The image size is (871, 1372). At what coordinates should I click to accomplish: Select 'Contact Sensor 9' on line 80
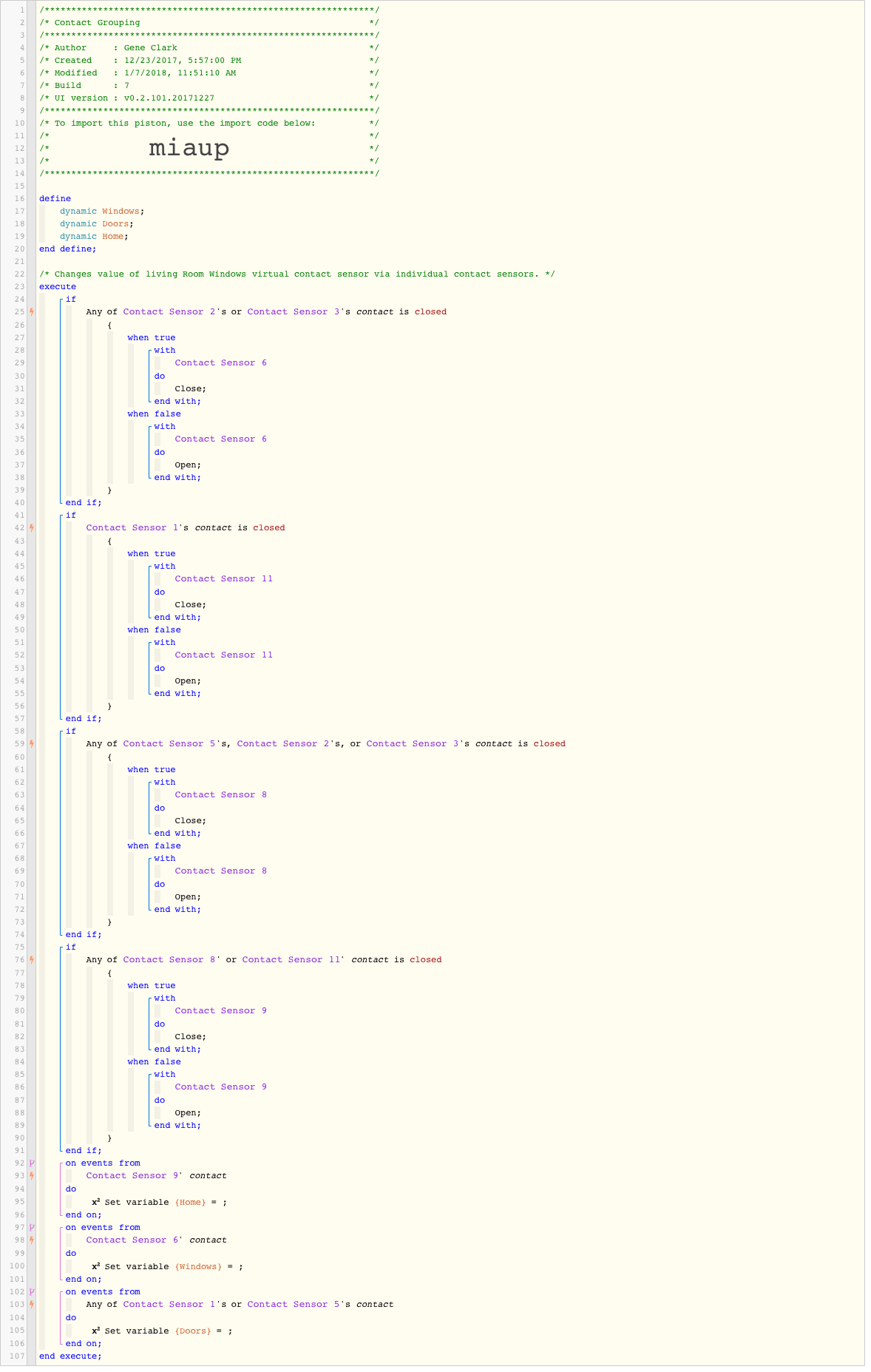221,1011
